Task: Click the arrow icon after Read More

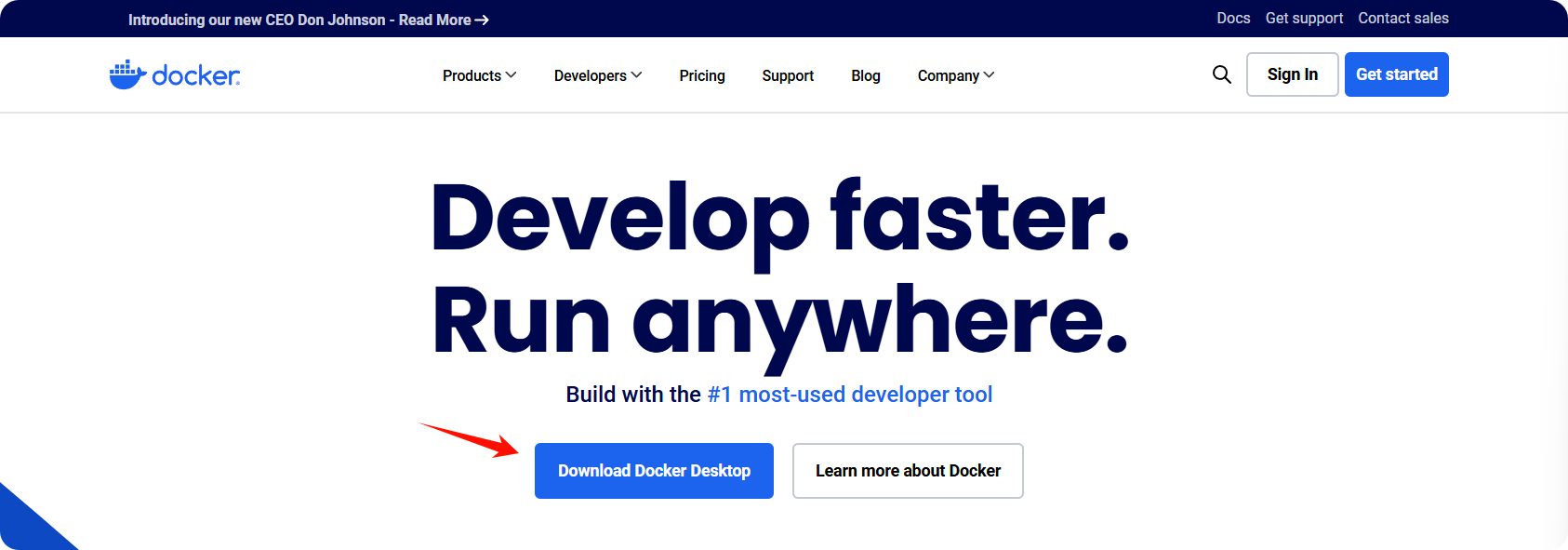Action: click(x=482, y=20)
